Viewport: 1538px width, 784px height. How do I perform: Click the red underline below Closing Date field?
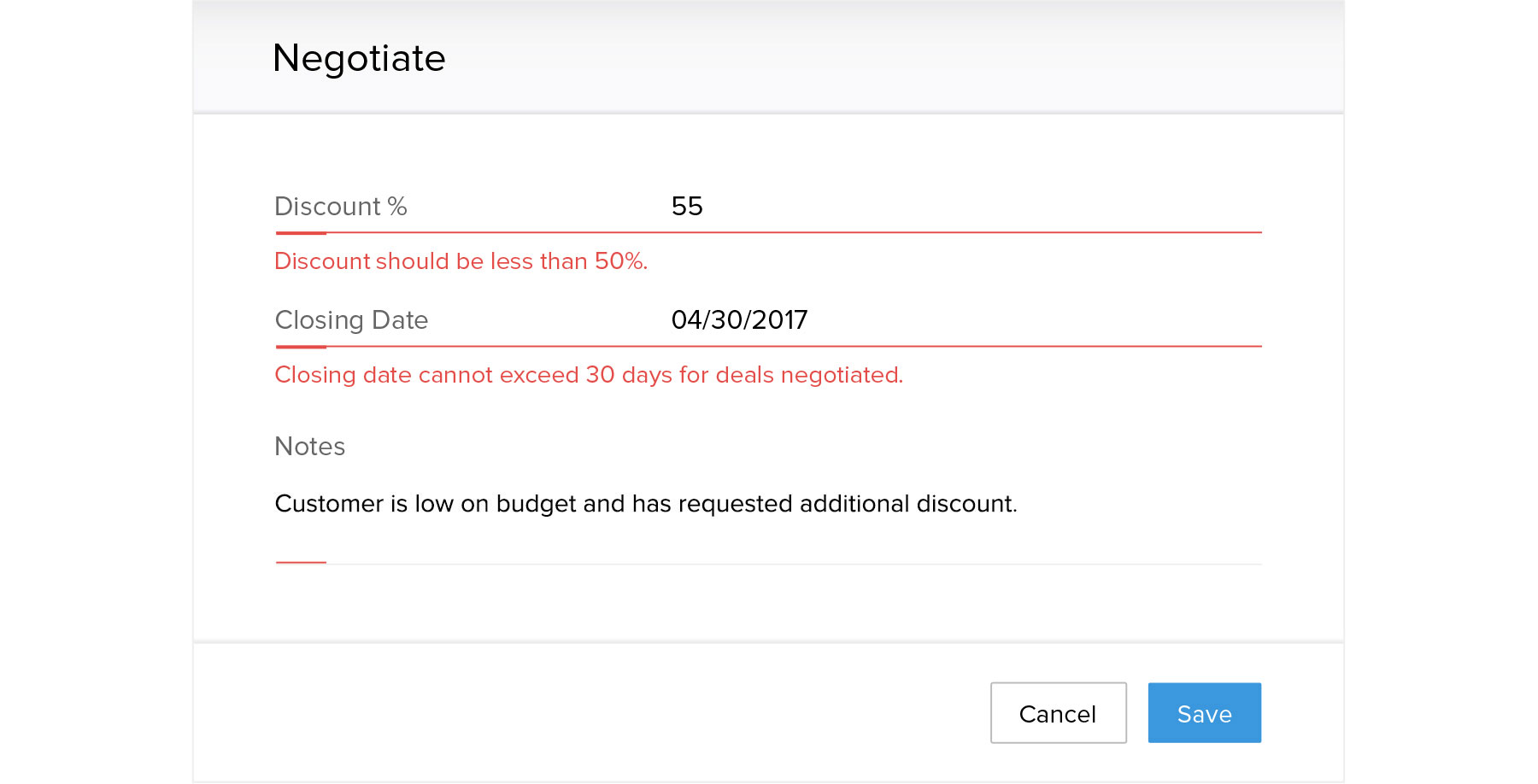click(x=768, y=346)
